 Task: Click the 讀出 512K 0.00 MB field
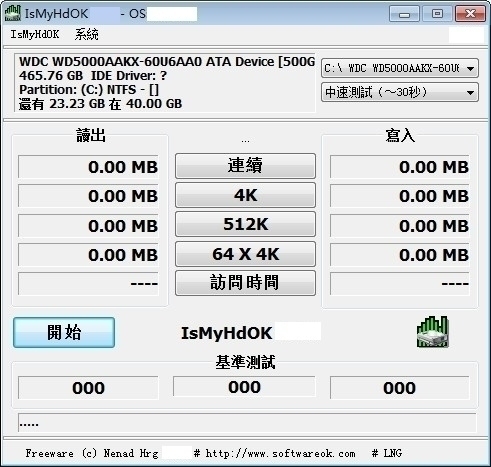pos(88,226)
